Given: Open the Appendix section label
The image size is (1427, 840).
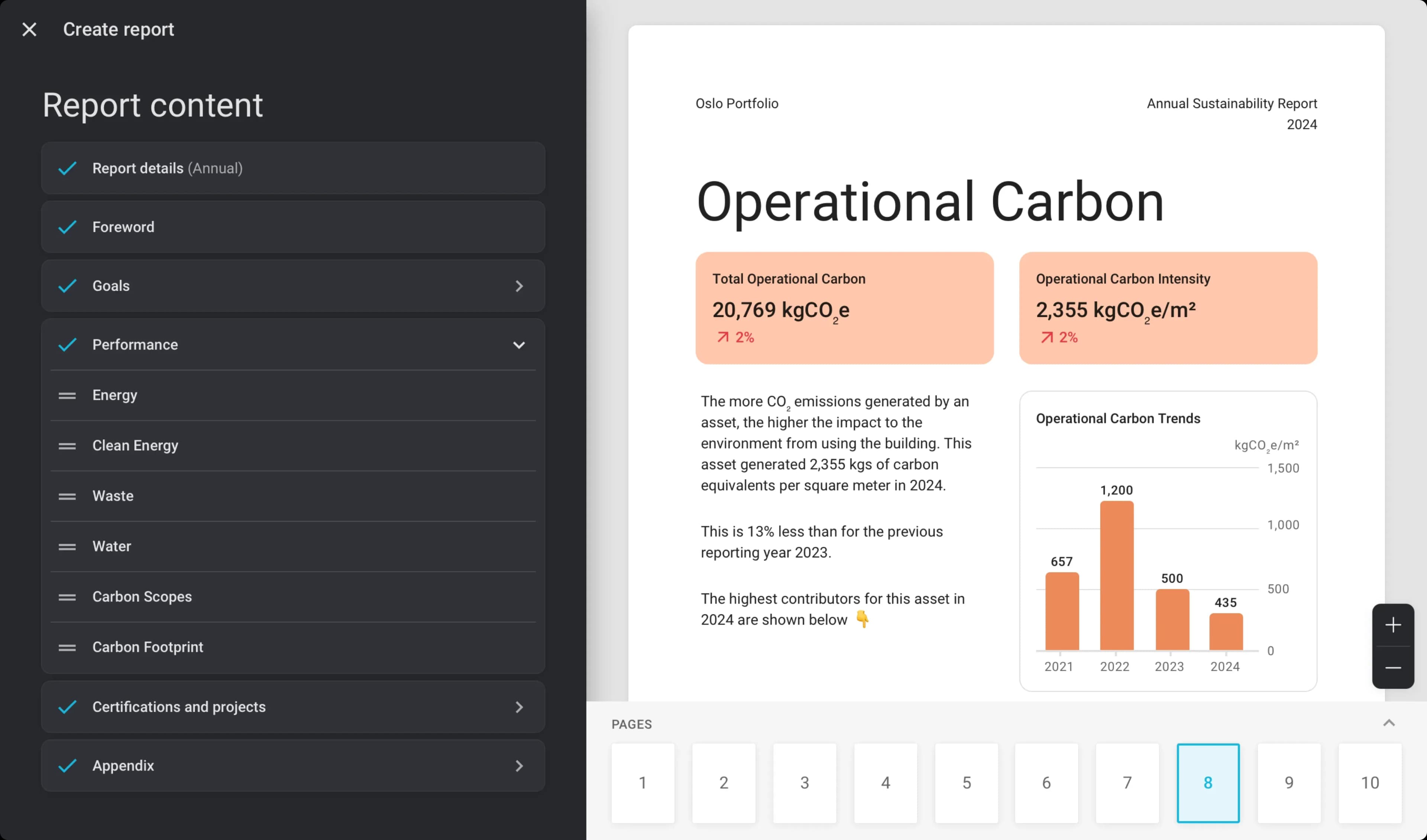Looking at the screenshot, I should coord(123,766).
